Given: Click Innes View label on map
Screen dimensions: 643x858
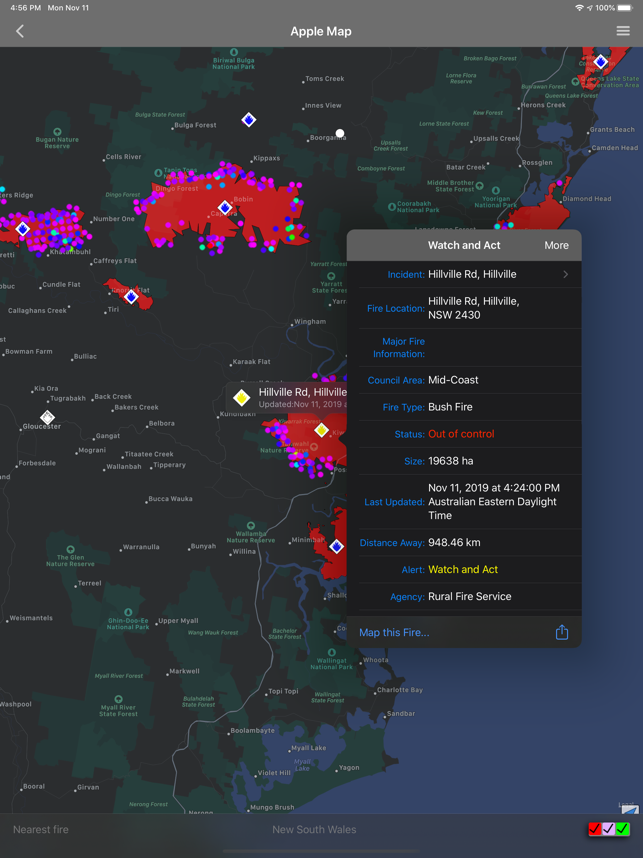Looking at the screenshot, I should (323, 106).
